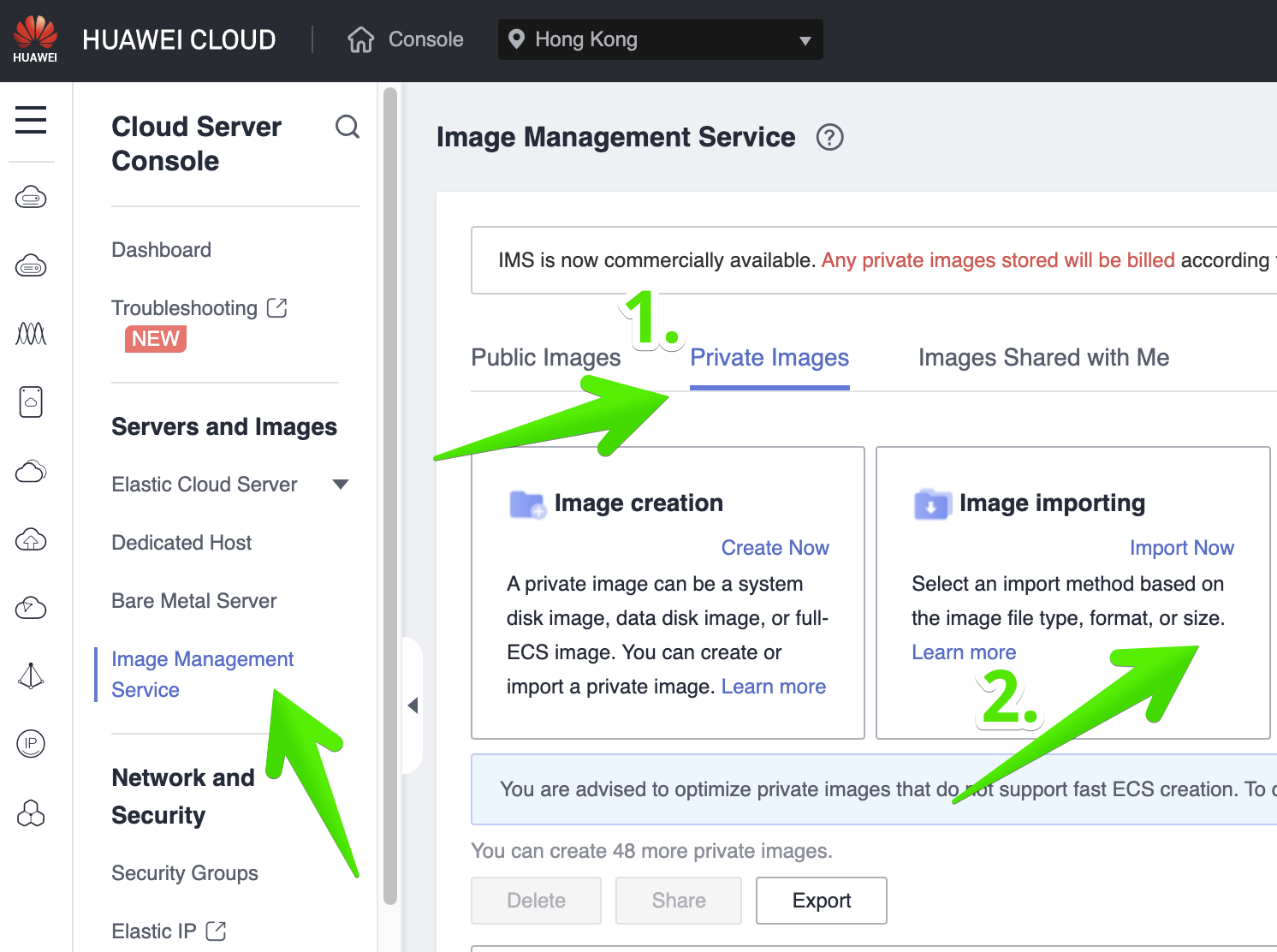Expand the Elastic Cloud Server submenu arrow
The height and width of the screenshot is (952, 1277).
[x=341, y=485]
